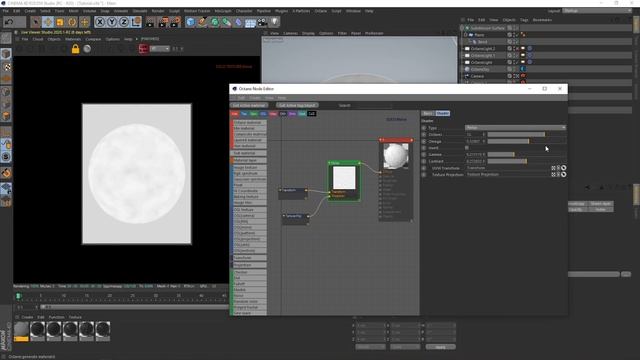Open the Objects menu in Live Viewer
The height and width of the screenshot is (360, 640).
click(54, 39)
